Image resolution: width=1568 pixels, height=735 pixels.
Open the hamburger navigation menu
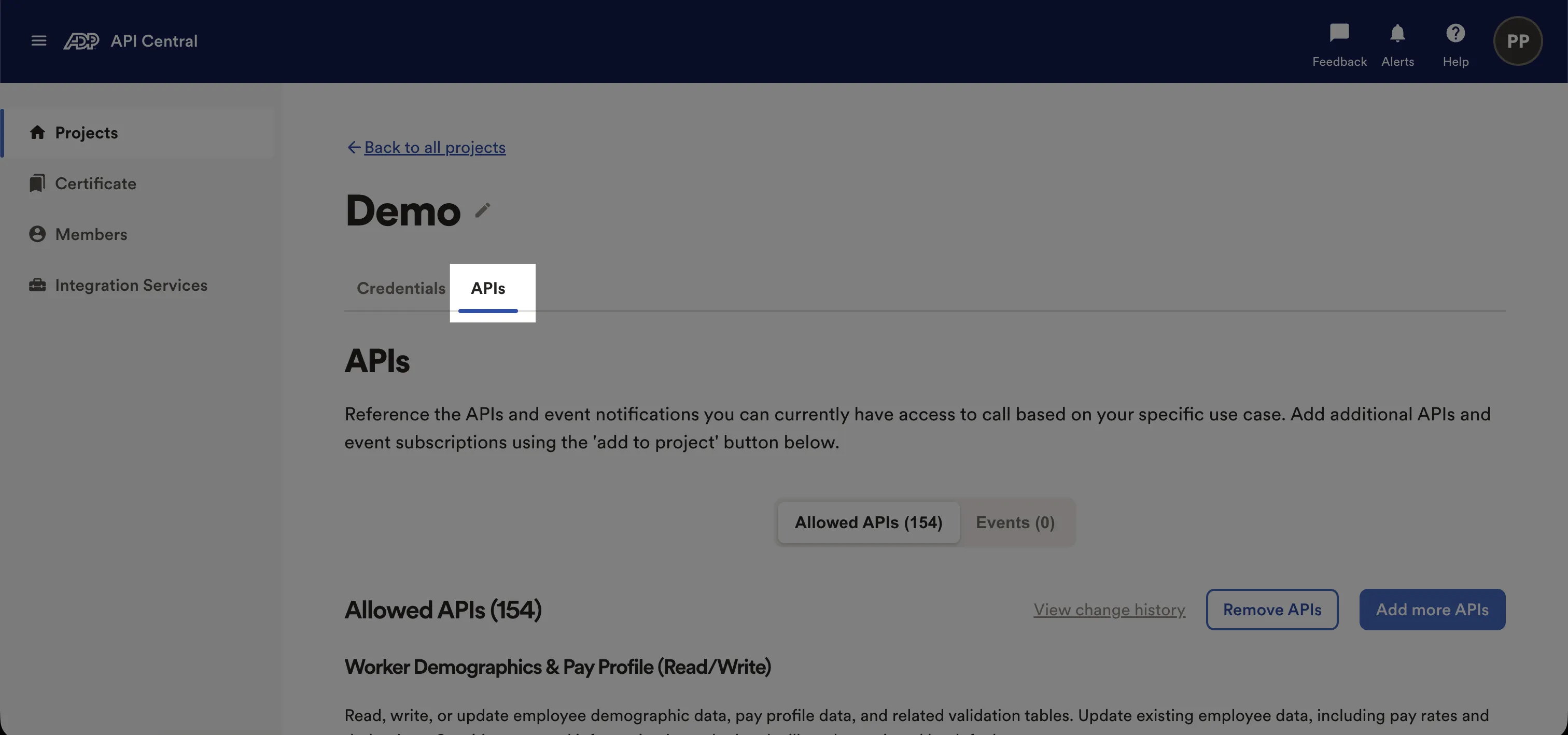click(x=38, y=41)
